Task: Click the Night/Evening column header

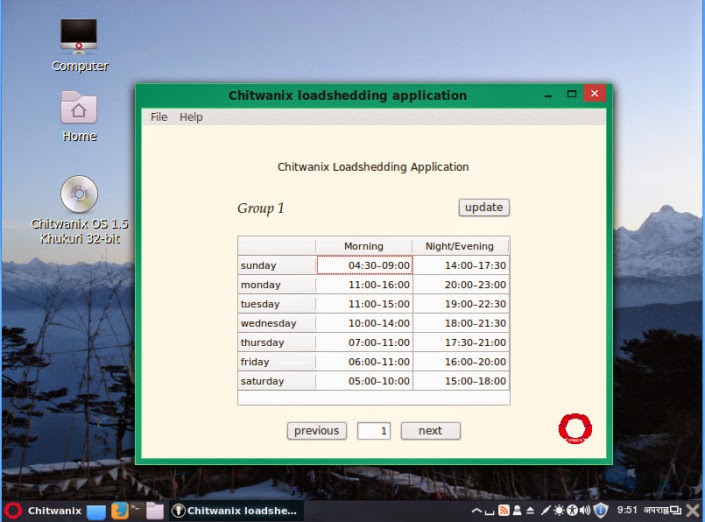Action: pyautogui.click(x=460, y=246)
